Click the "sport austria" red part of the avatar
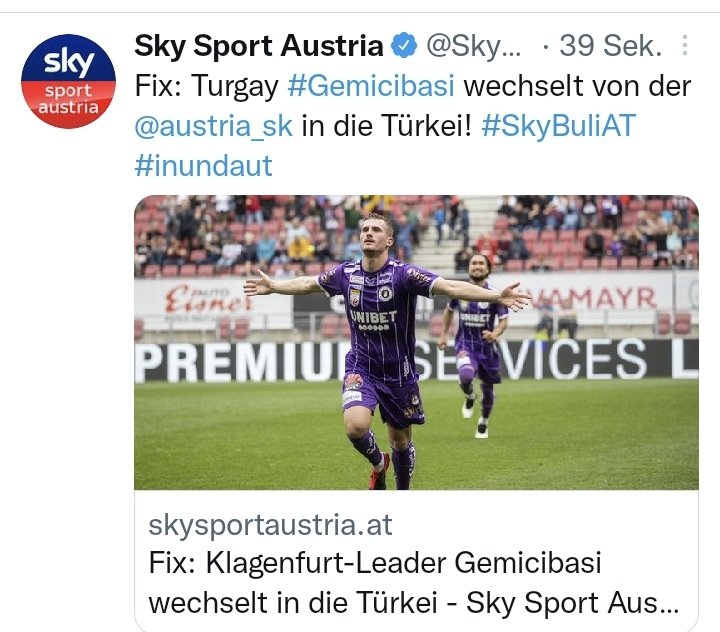The width and height of the screenshot is (720, 632). 68,99
